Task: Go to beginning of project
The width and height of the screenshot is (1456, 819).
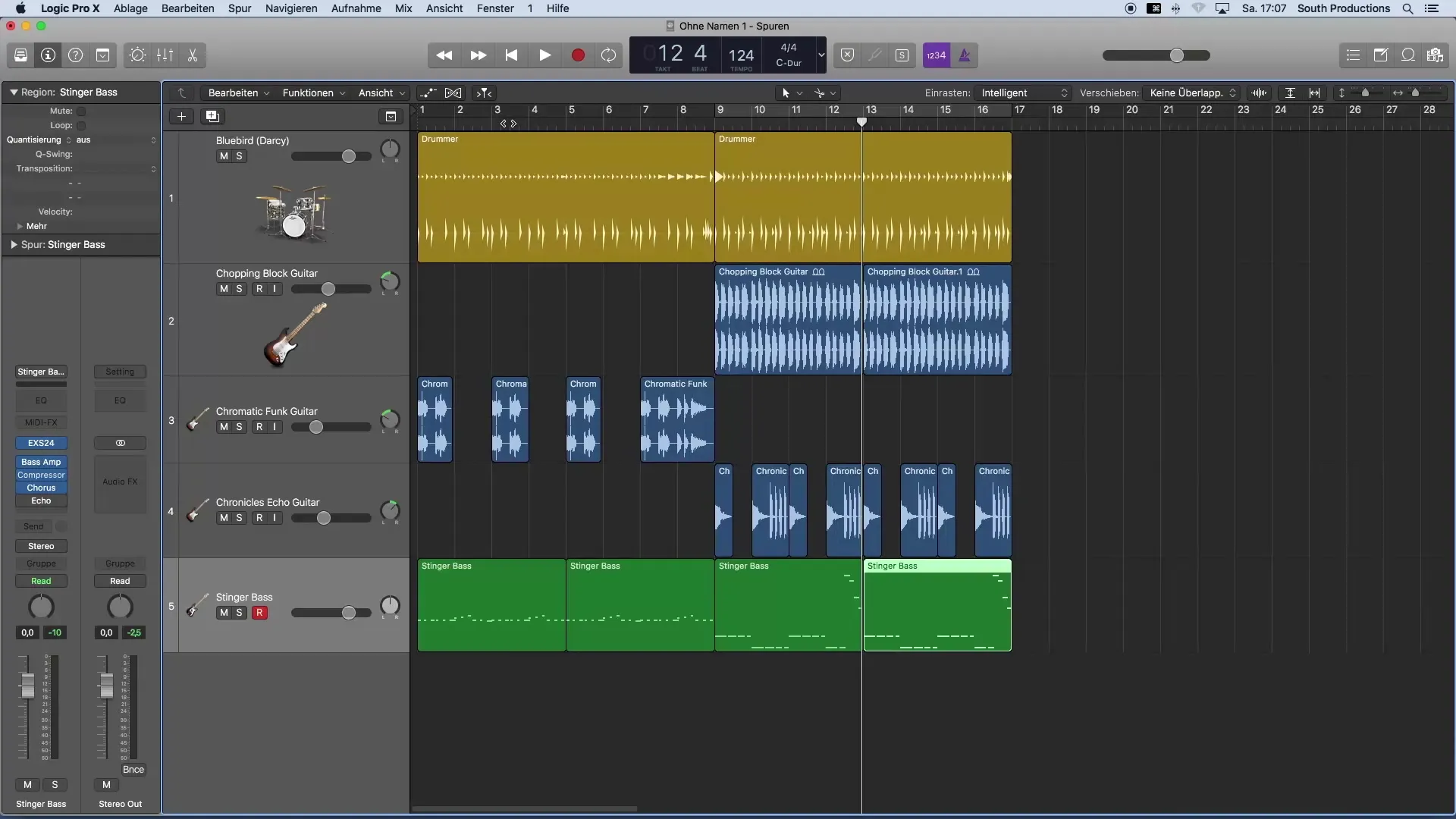Action: point(511,55)
